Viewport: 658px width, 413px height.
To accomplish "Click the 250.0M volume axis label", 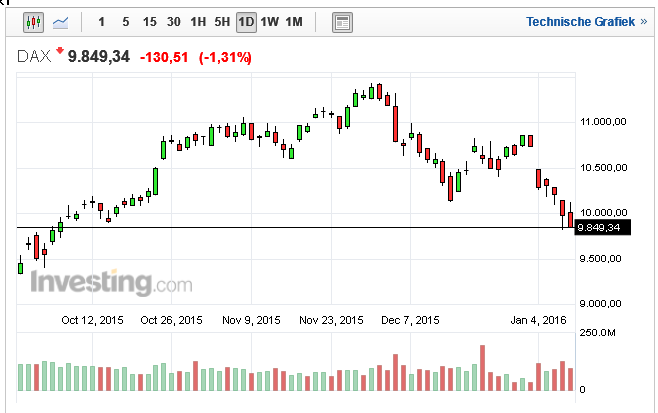I will 598,333.
